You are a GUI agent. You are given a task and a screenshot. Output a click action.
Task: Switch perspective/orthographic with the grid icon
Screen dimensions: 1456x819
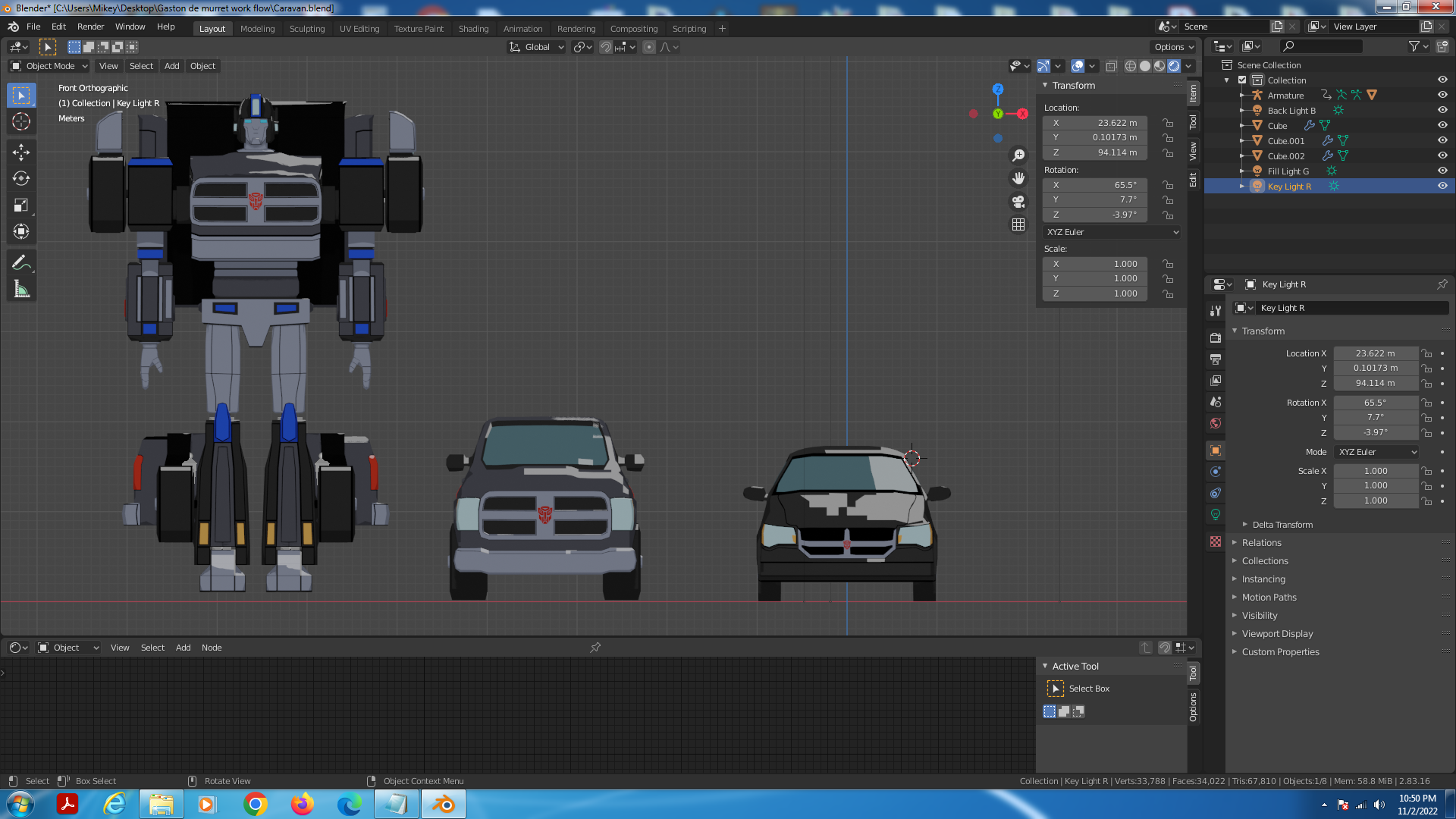(1018, 224)
